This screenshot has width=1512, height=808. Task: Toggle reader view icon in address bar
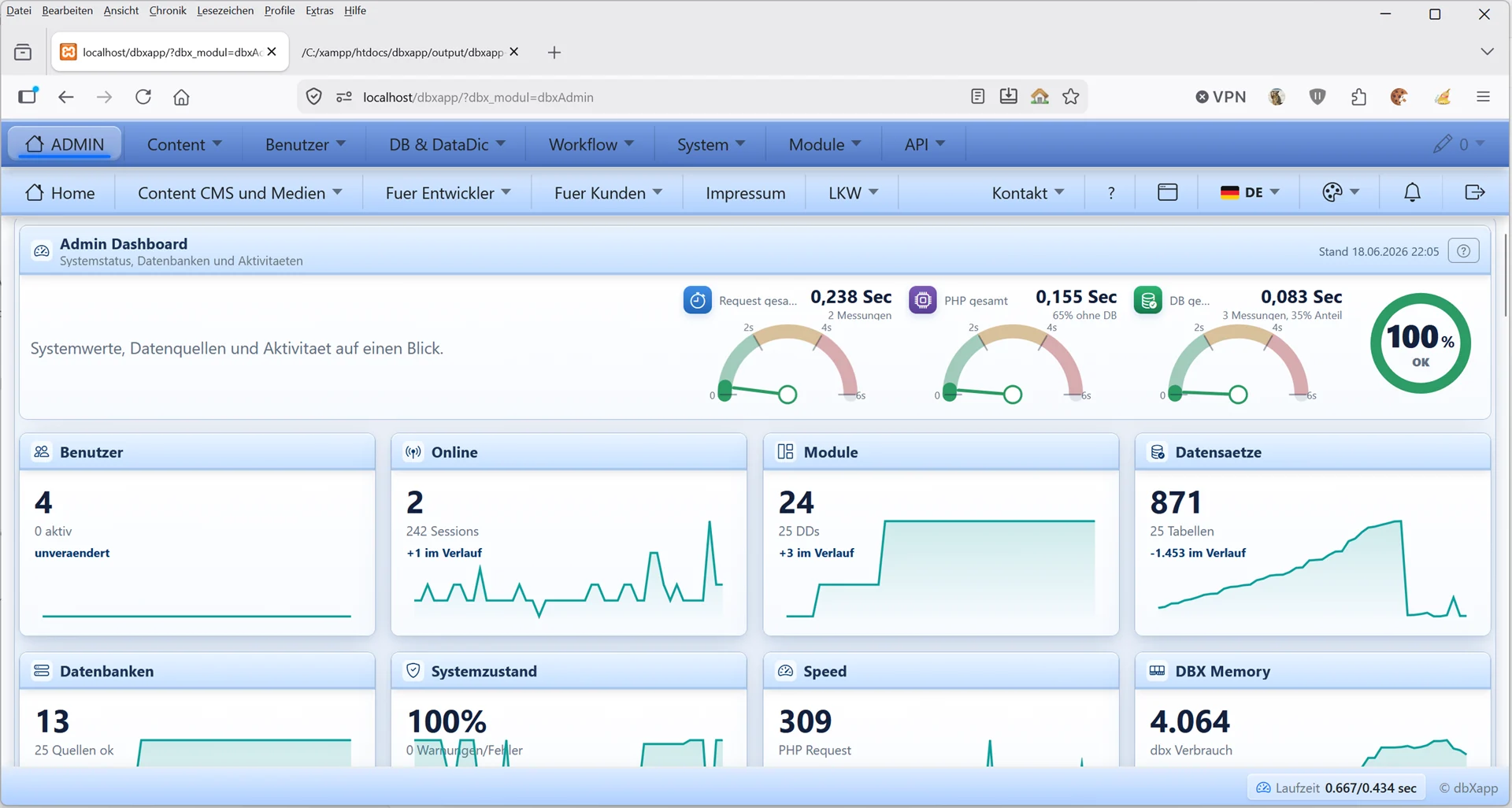pos(977,97)
